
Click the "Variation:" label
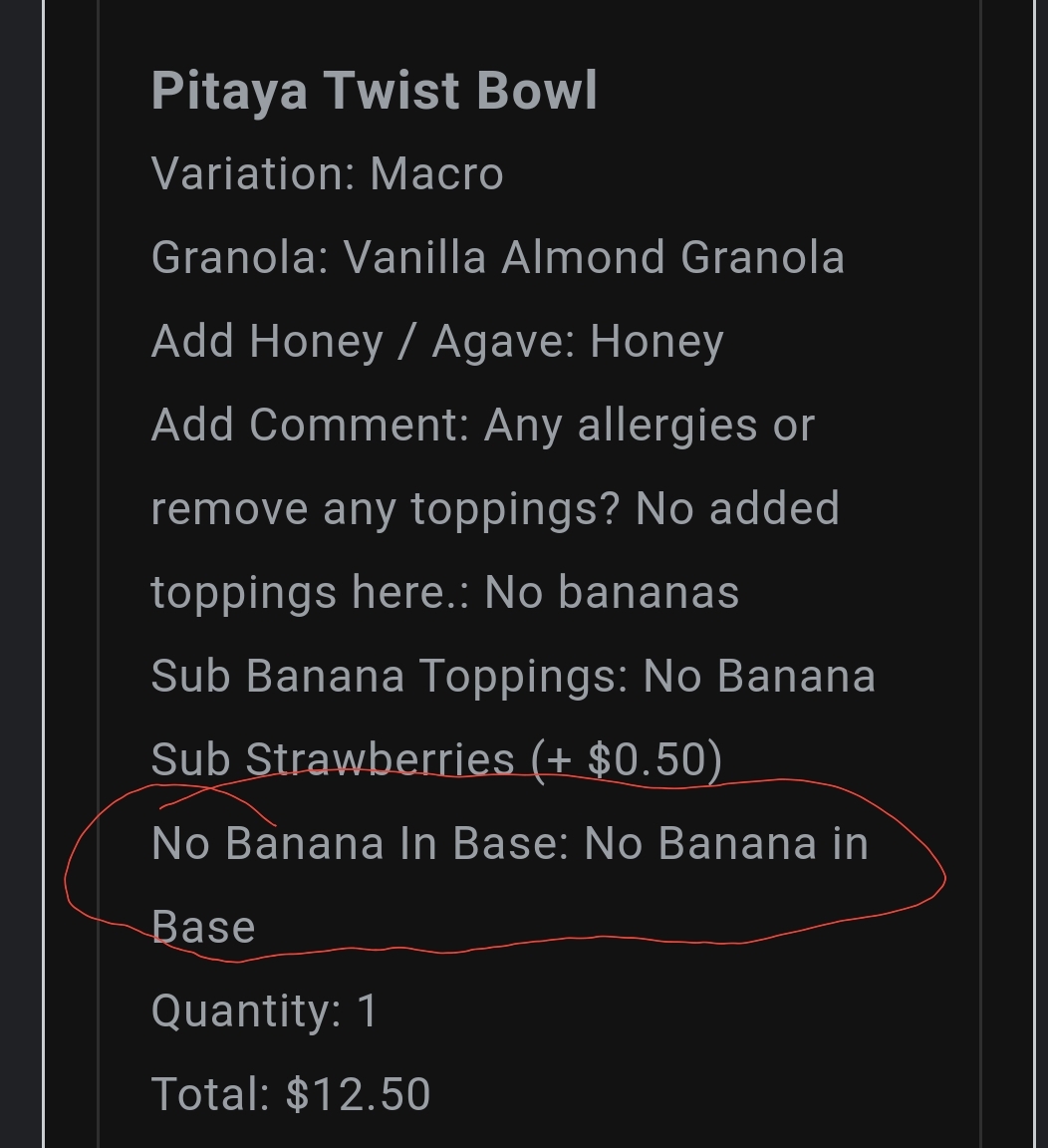(x=253, y=174)
